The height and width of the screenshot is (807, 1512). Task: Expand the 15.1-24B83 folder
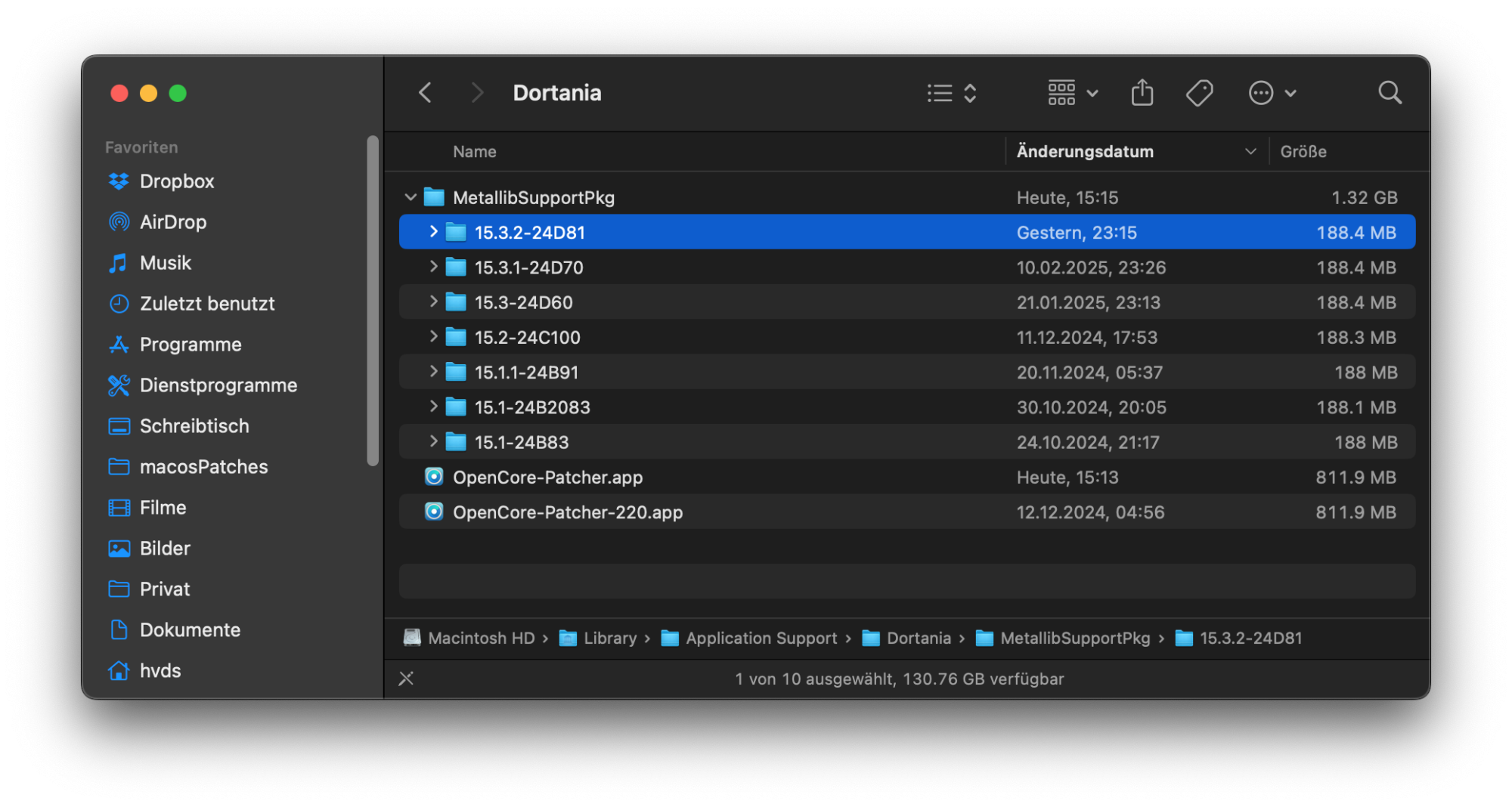[433, 441]
